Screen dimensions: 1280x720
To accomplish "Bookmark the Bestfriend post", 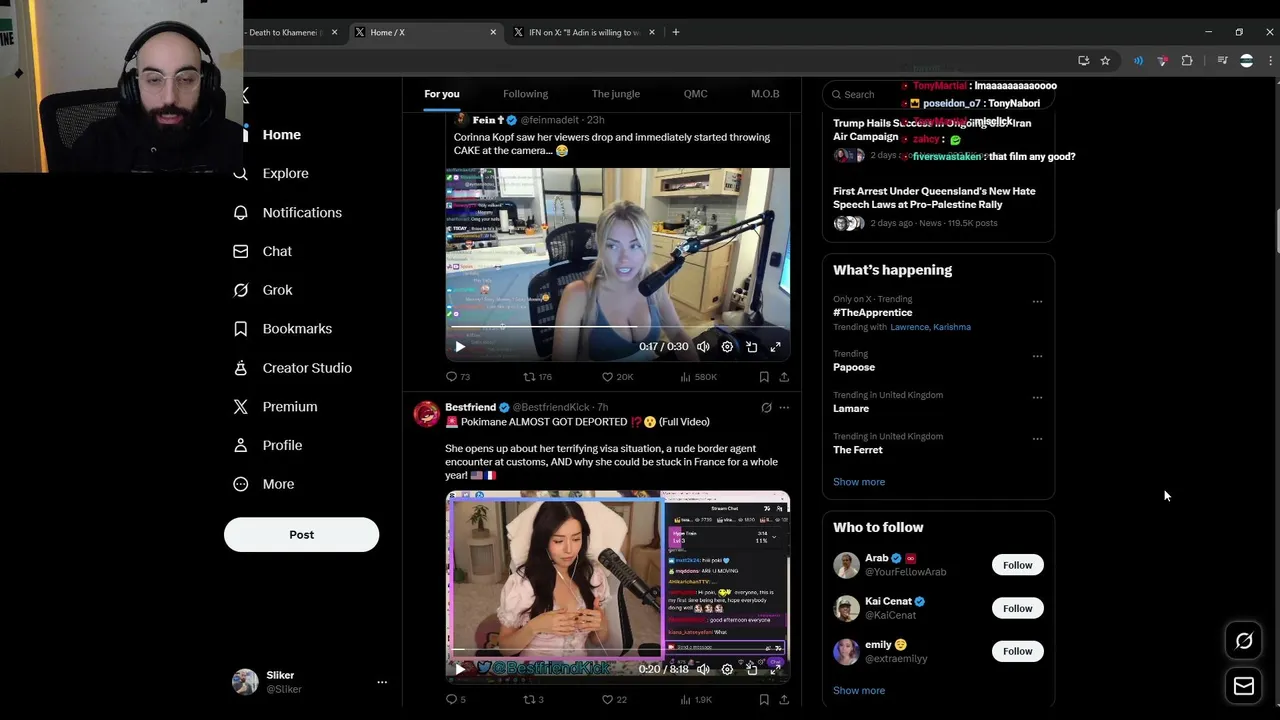I will [x=764, y=699].
